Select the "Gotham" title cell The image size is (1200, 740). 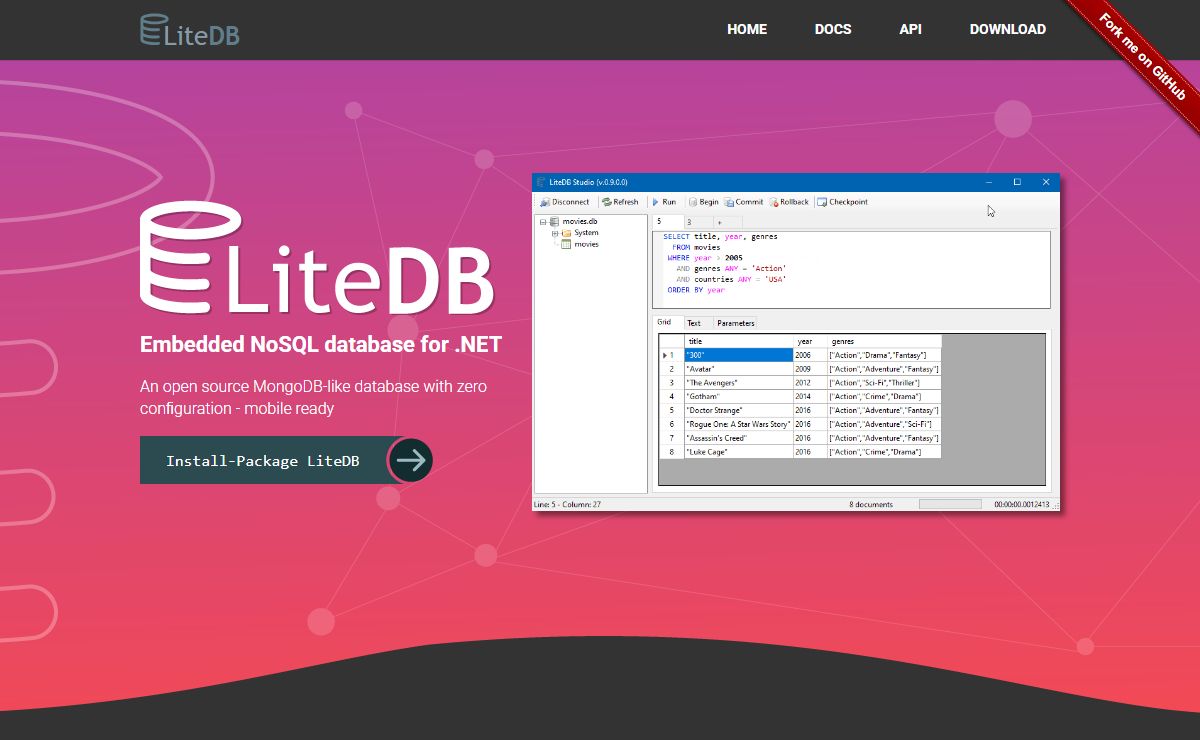[738, 397]
